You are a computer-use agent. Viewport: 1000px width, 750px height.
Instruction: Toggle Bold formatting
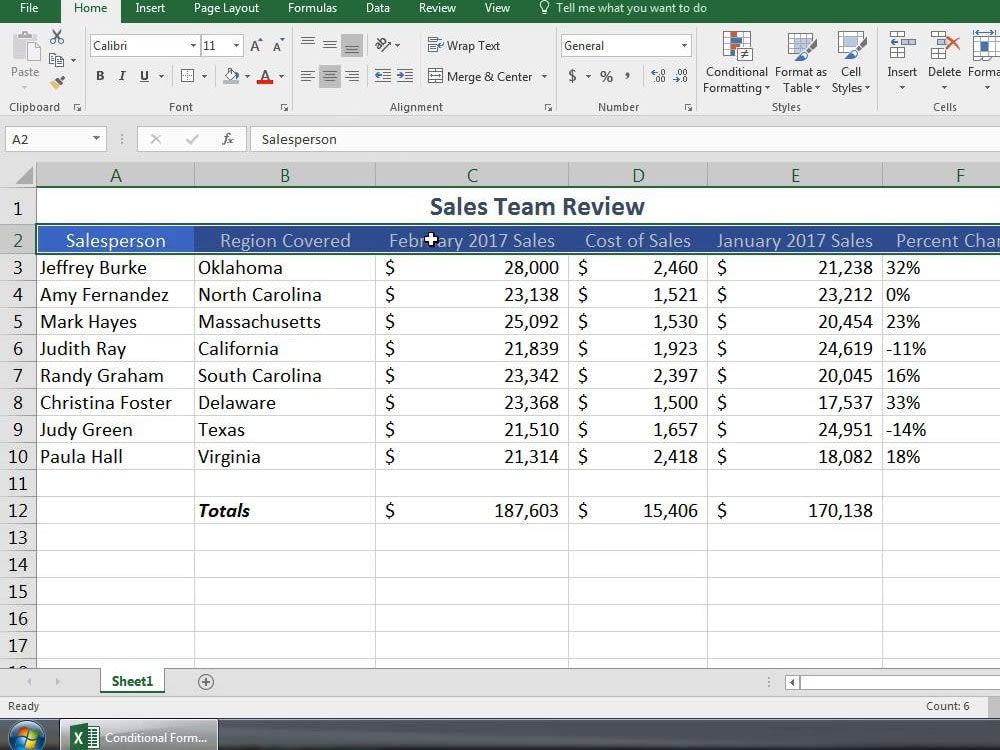100,76
